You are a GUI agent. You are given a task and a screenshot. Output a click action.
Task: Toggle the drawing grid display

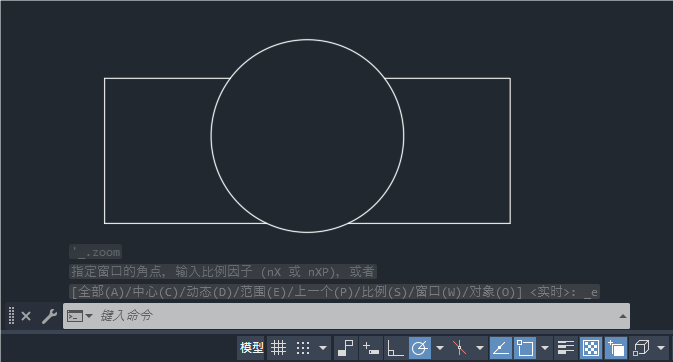click(278, 347)
